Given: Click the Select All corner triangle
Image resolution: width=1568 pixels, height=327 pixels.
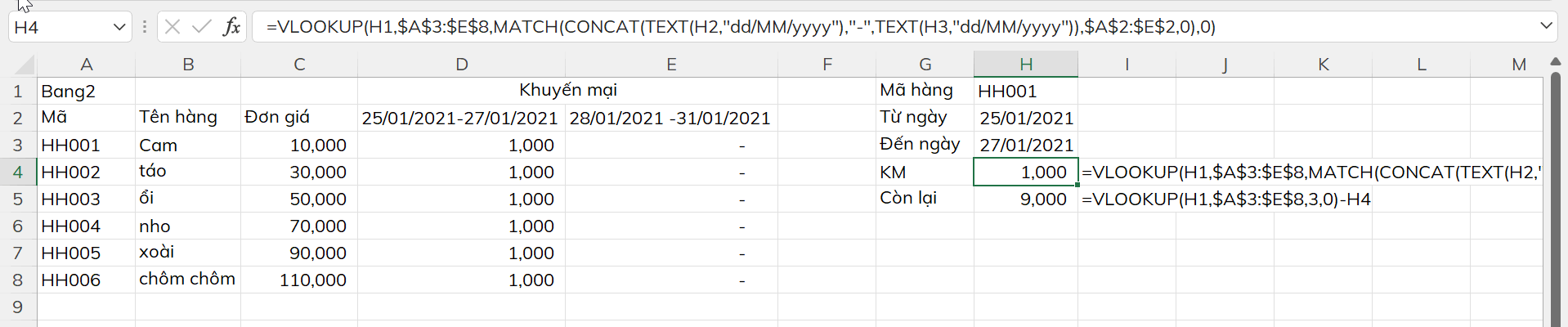Looking at the screenshot, I should click(25, 65).
